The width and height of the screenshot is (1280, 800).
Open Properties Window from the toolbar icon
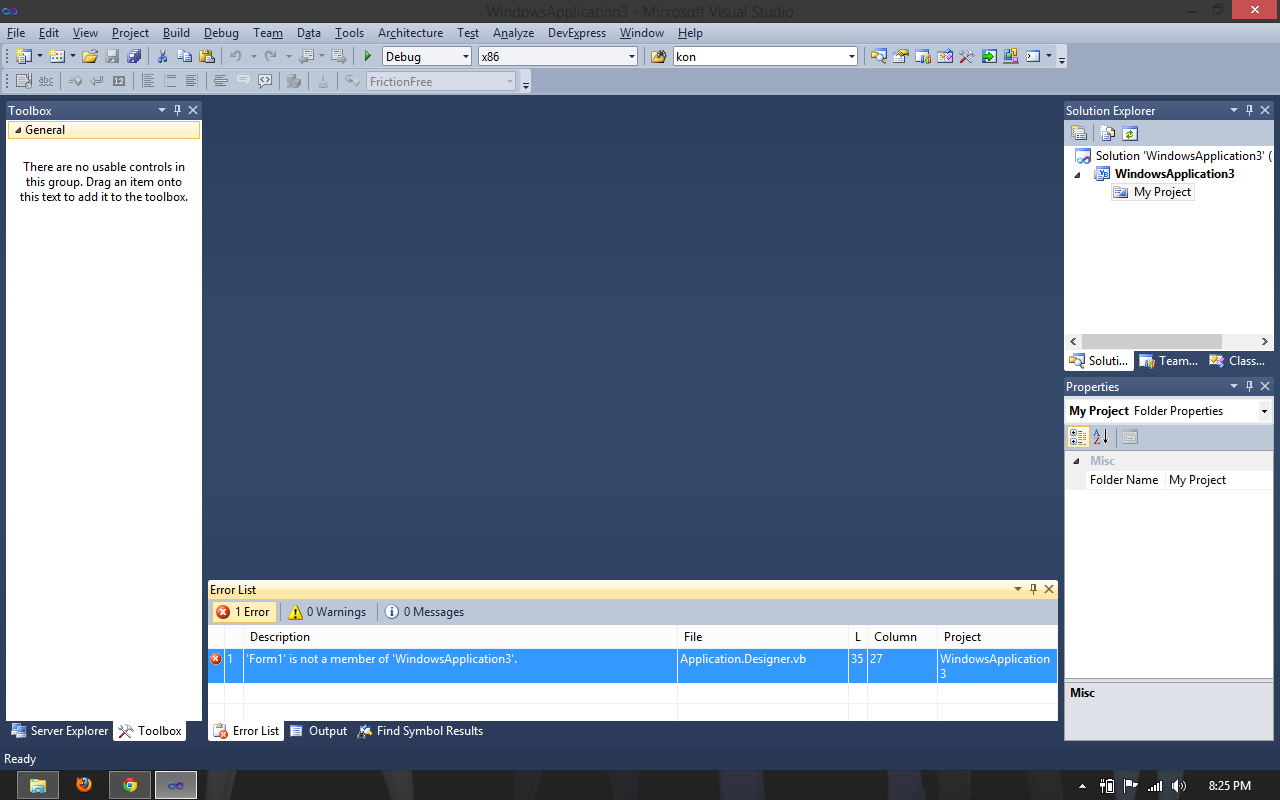(x=901, y=56)
